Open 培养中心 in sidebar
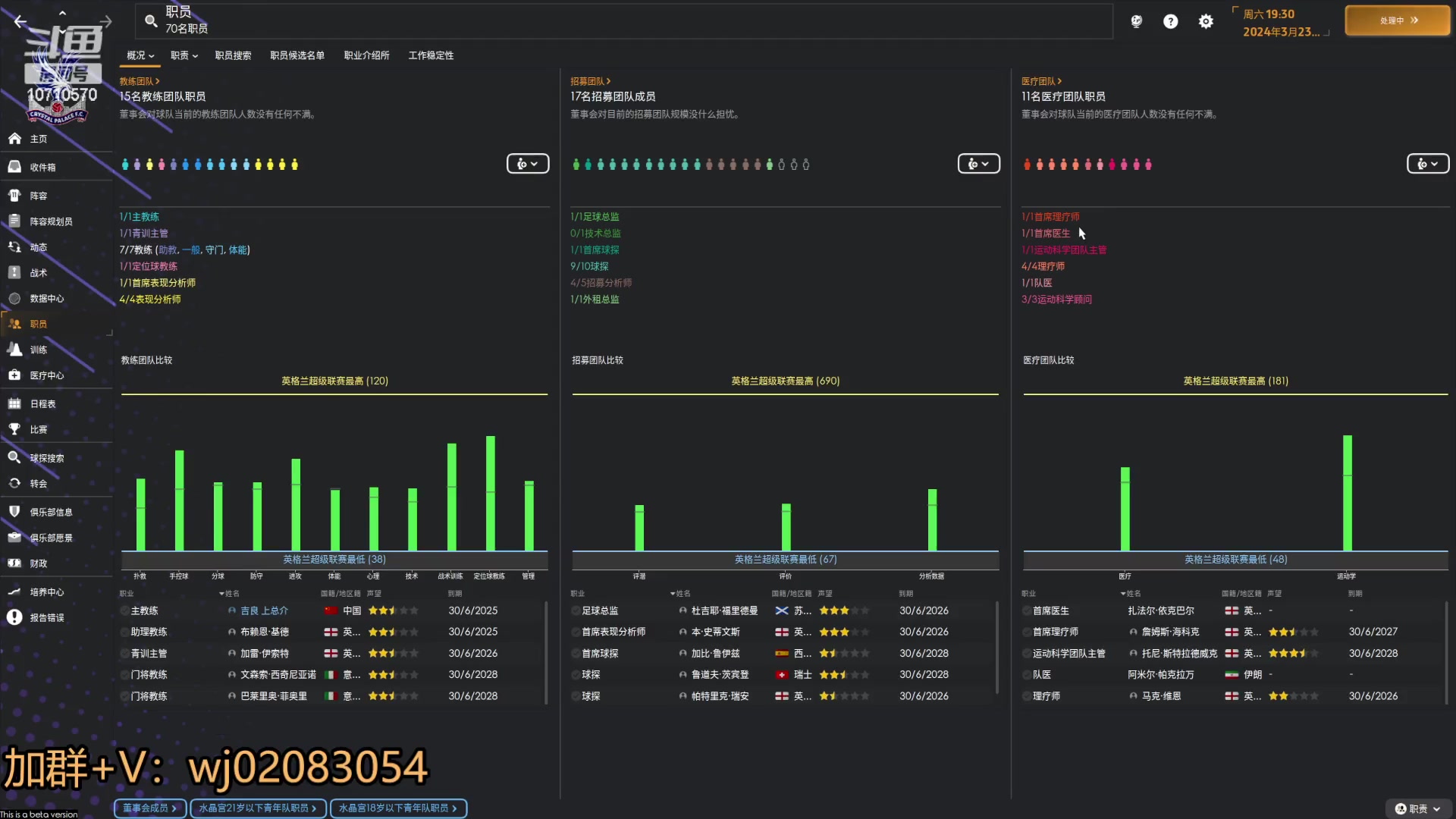 (x=56, y=592)
